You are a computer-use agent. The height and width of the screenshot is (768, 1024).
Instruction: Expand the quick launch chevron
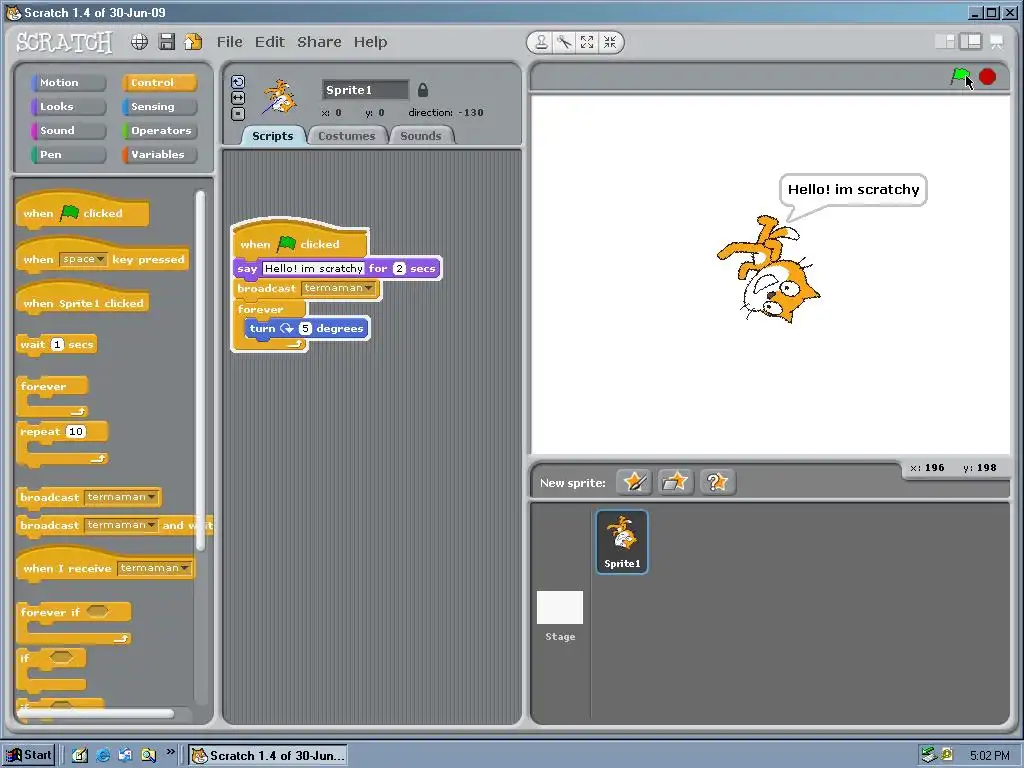click(x=170, y=752)
